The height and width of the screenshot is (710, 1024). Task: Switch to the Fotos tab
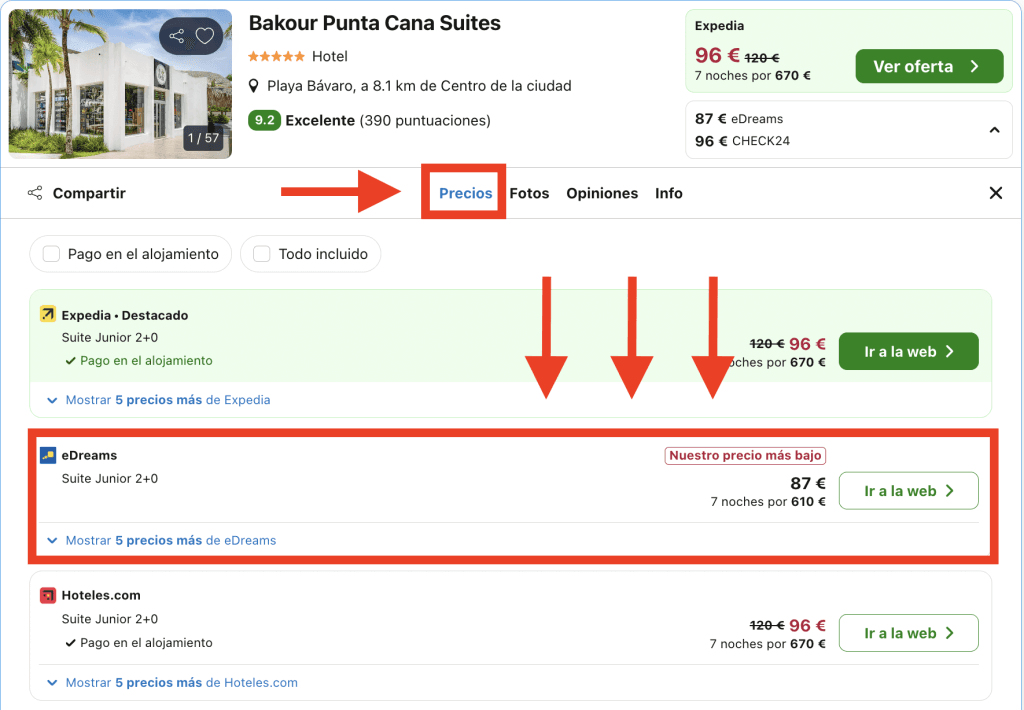(x=529, y=193)
